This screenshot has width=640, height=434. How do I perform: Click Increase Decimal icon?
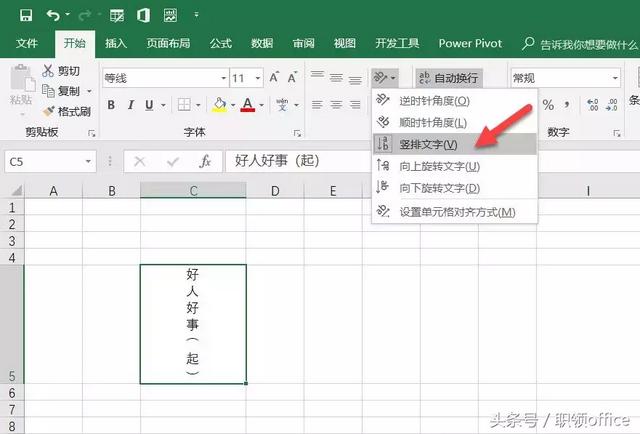pos(593,105)
